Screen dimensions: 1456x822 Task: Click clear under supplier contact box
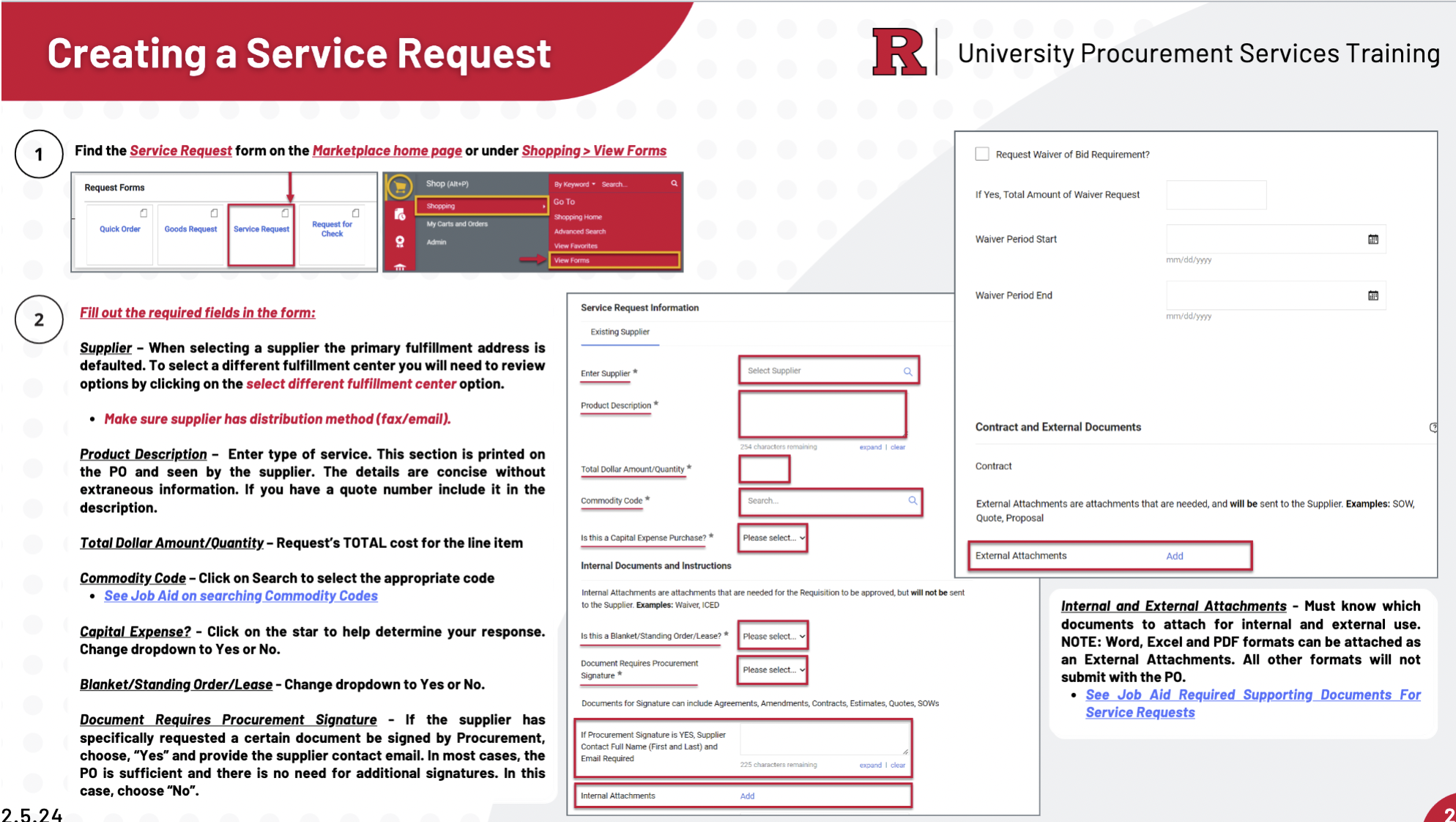pyautogui.click(x=898, y=766)
